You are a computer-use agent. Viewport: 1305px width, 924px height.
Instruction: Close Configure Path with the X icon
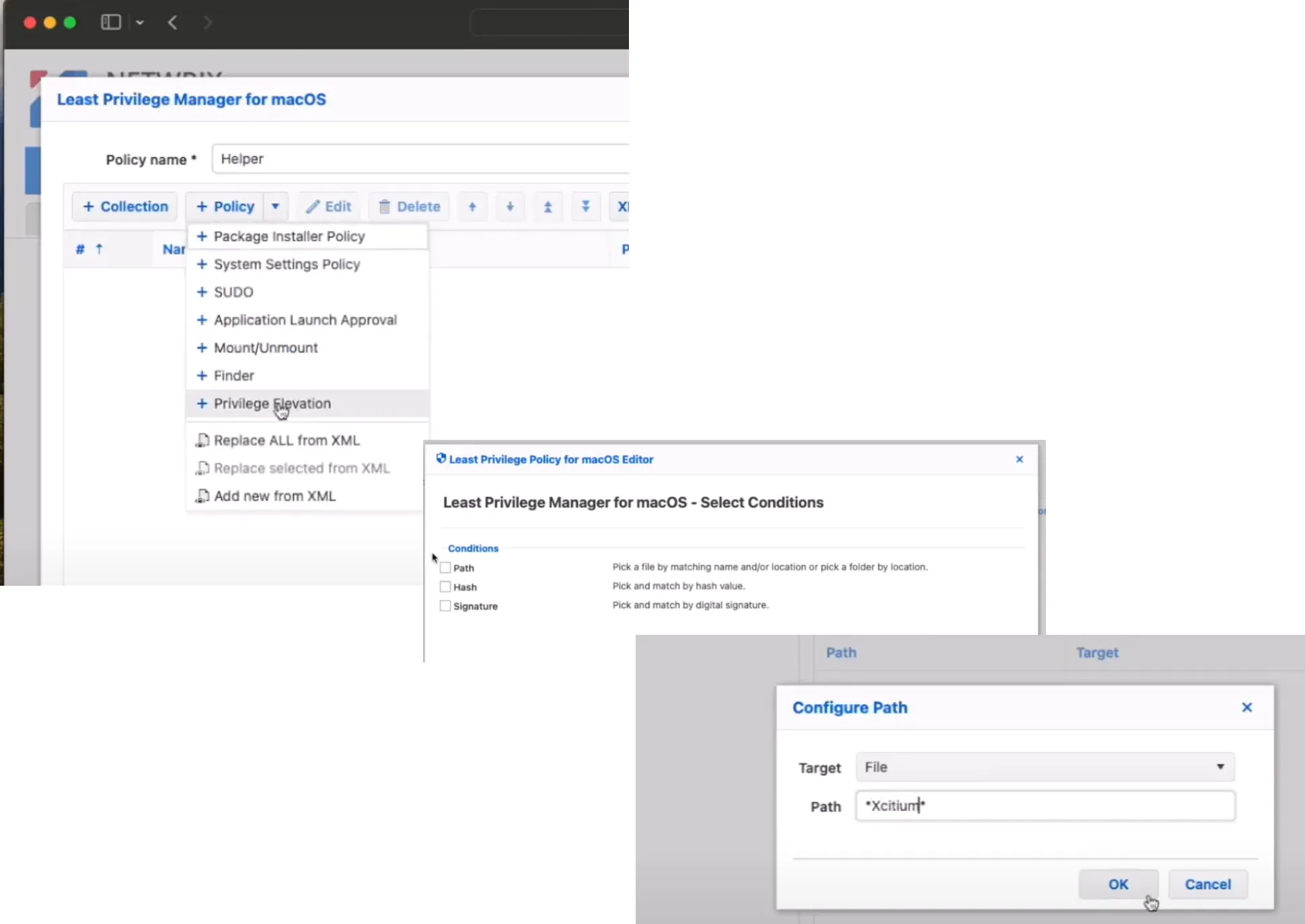1246,707
